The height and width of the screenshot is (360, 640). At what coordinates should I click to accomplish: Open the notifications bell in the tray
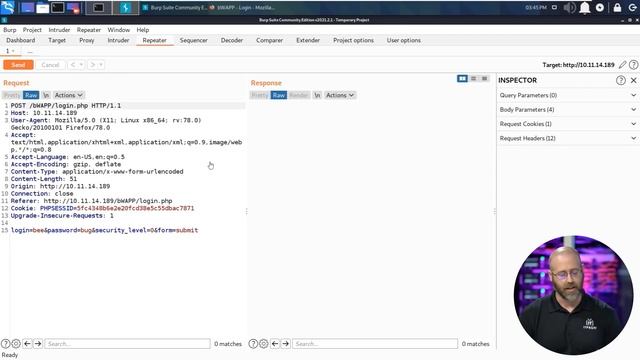point(584,7)
